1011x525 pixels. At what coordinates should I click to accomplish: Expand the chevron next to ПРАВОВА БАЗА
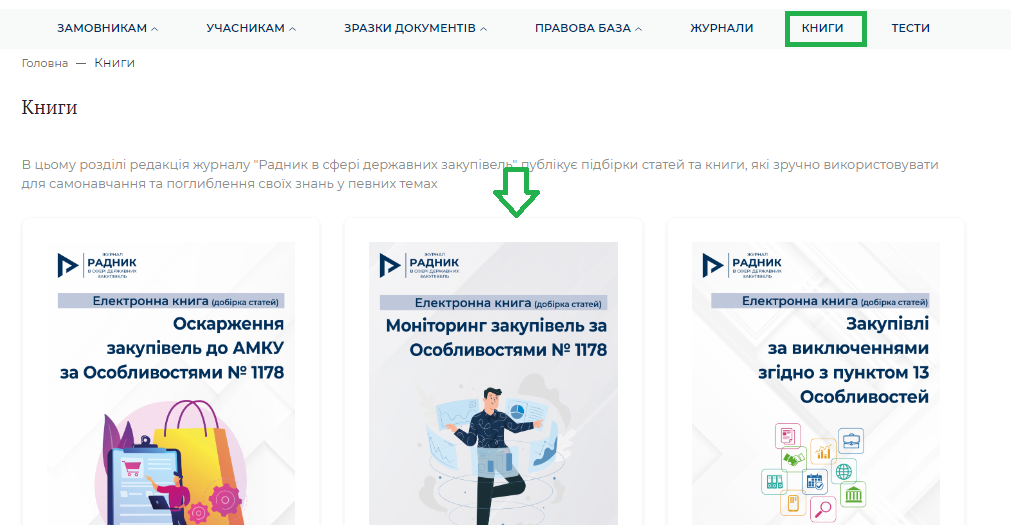[638, 29]
